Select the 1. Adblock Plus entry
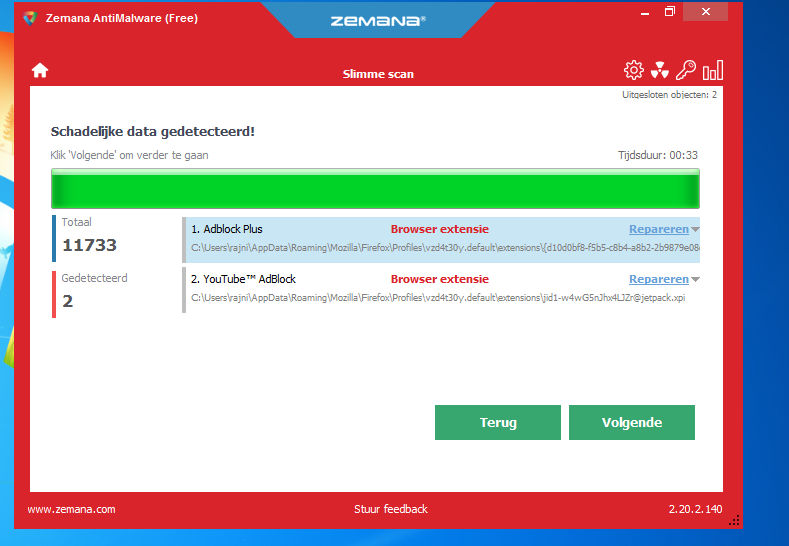The height and width of the screenshot is (546, 789). click(x=441, y=240)
